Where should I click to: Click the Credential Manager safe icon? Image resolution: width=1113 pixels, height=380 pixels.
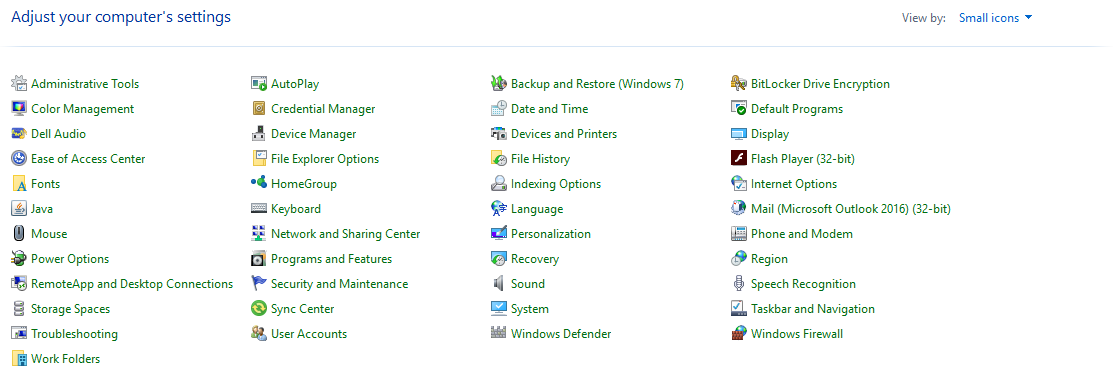point(259,109)
